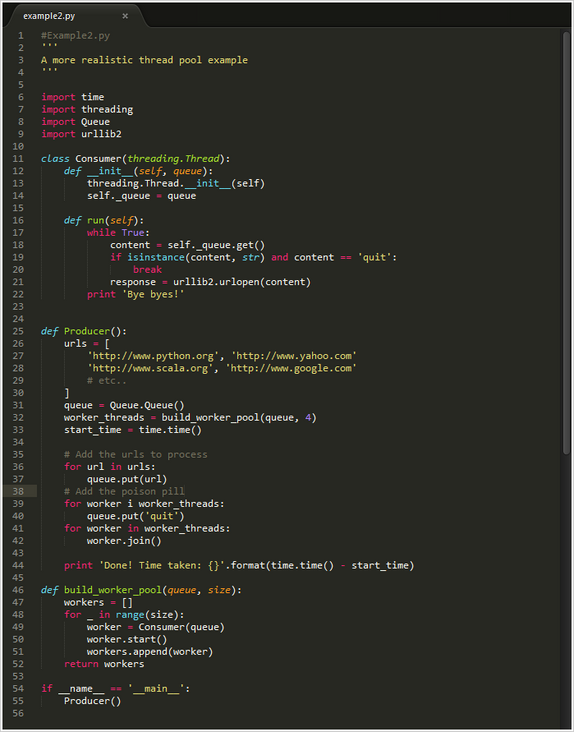Click the vertical scrollbar thumb

pos(566,243)
